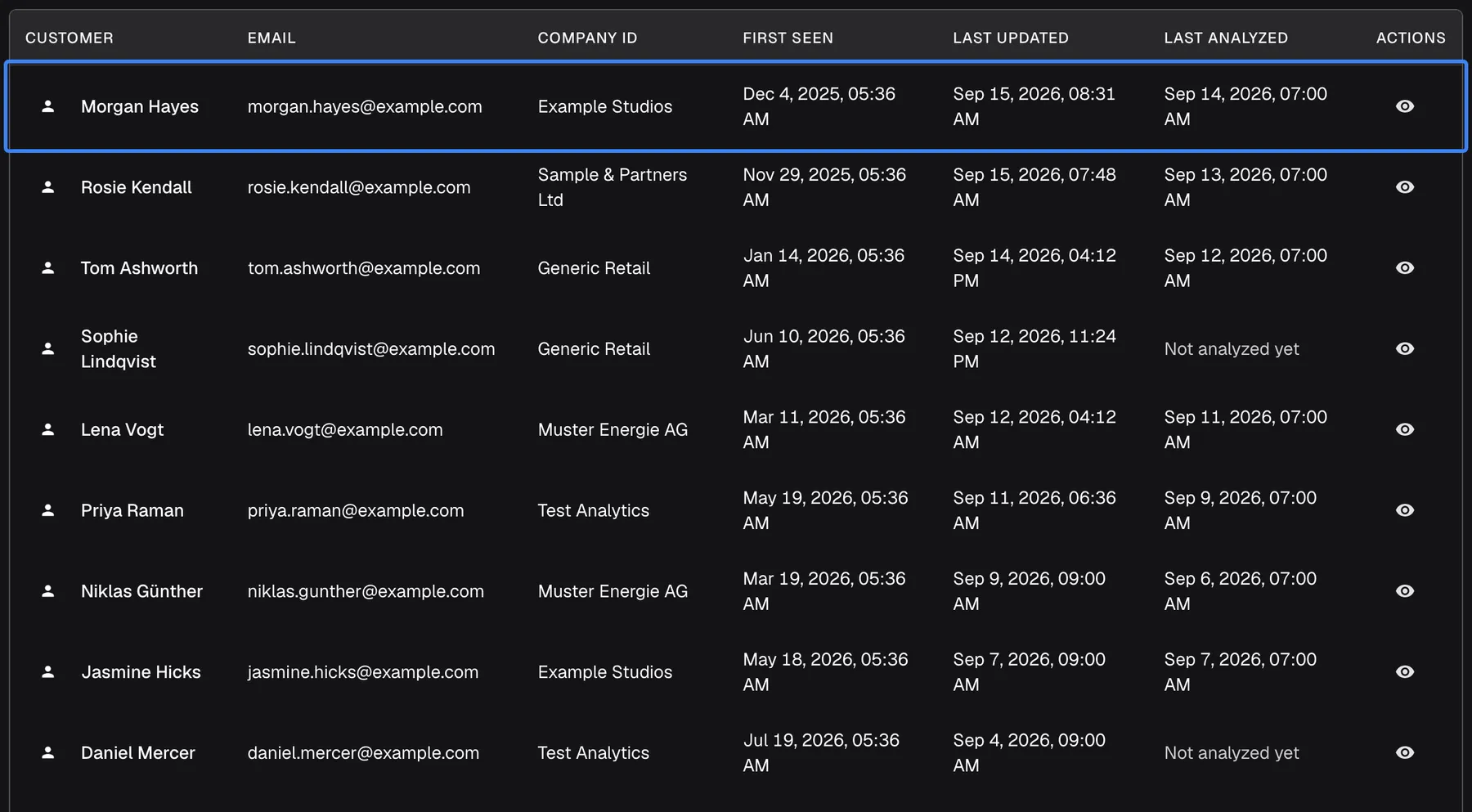
Task: Open Lena Vogt's eye view action
Action: 1405,429
